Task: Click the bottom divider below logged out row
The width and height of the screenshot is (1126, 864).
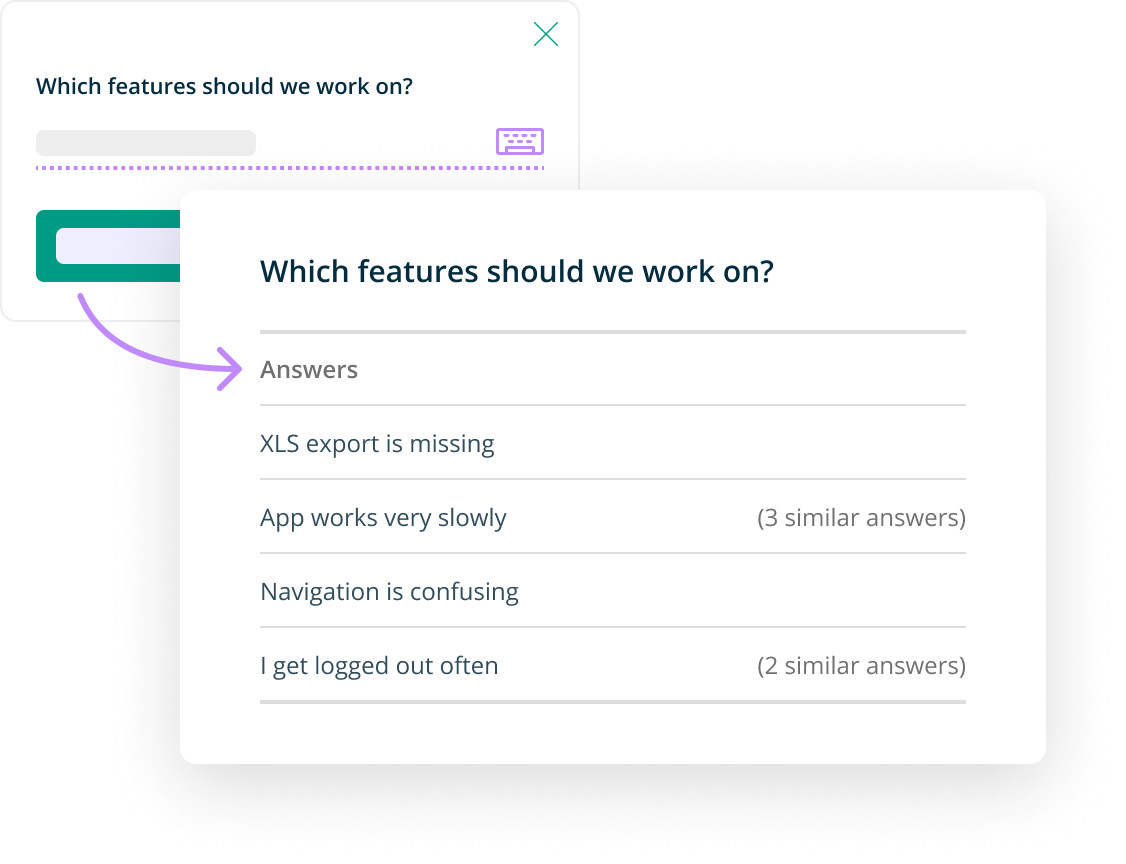Action: pyautogui.click(x=613, y=702)
